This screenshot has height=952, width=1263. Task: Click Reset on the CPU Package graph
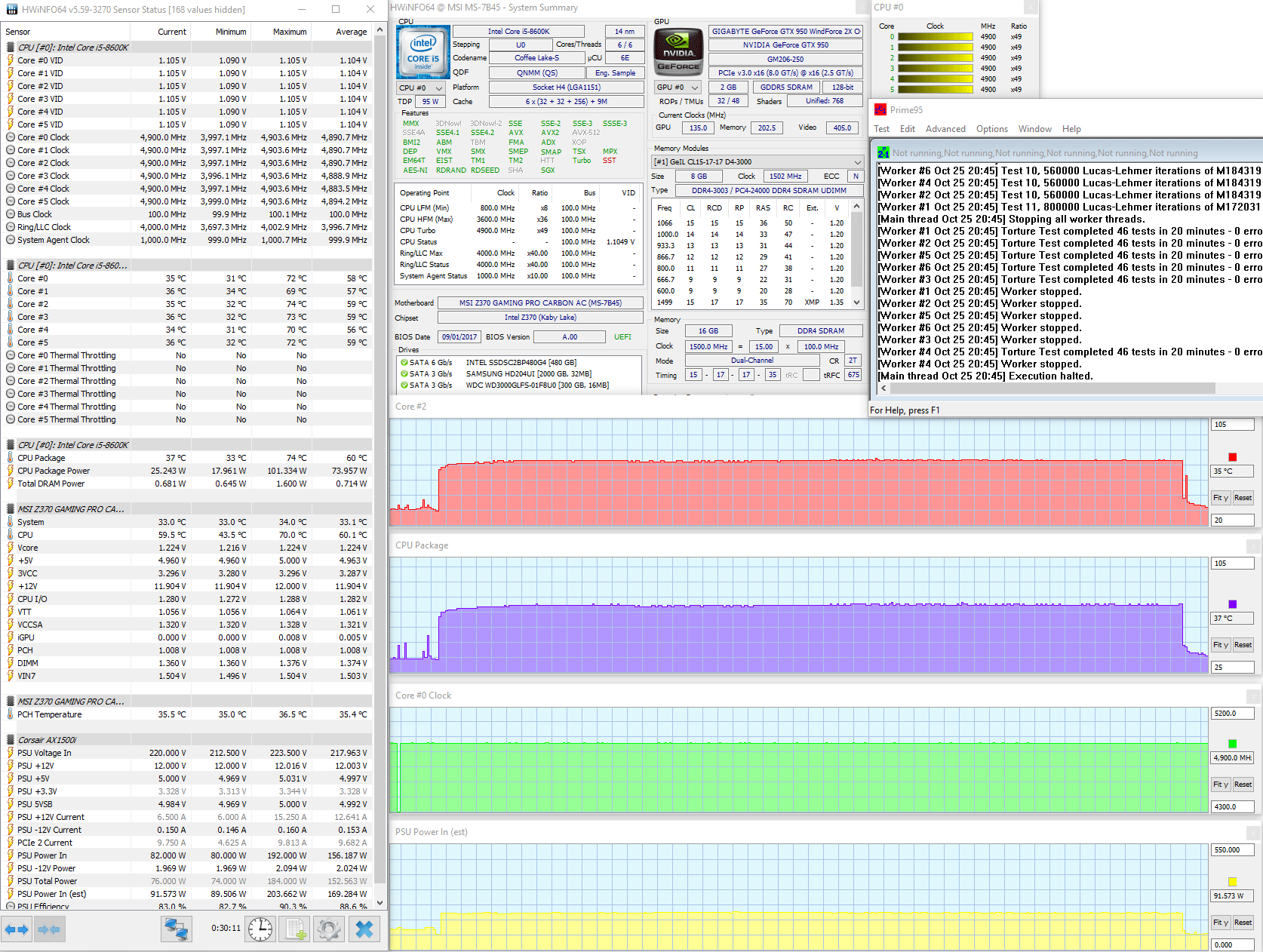click(x=1243, y=645)
